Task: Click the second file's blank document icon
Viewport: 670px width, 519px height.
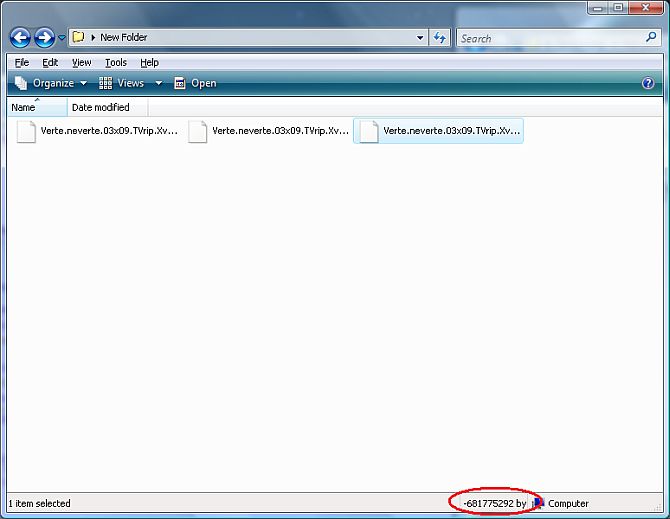Action: (x=197, y=132)
